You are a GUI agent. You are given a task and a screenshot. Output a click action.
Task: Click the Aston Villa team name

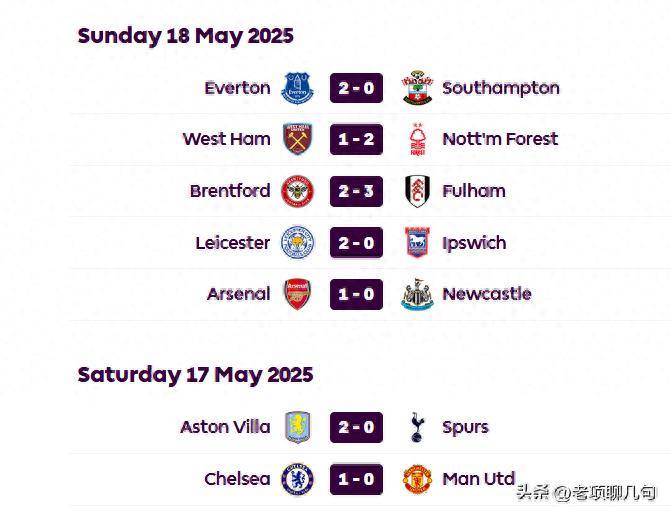point(225,427)
